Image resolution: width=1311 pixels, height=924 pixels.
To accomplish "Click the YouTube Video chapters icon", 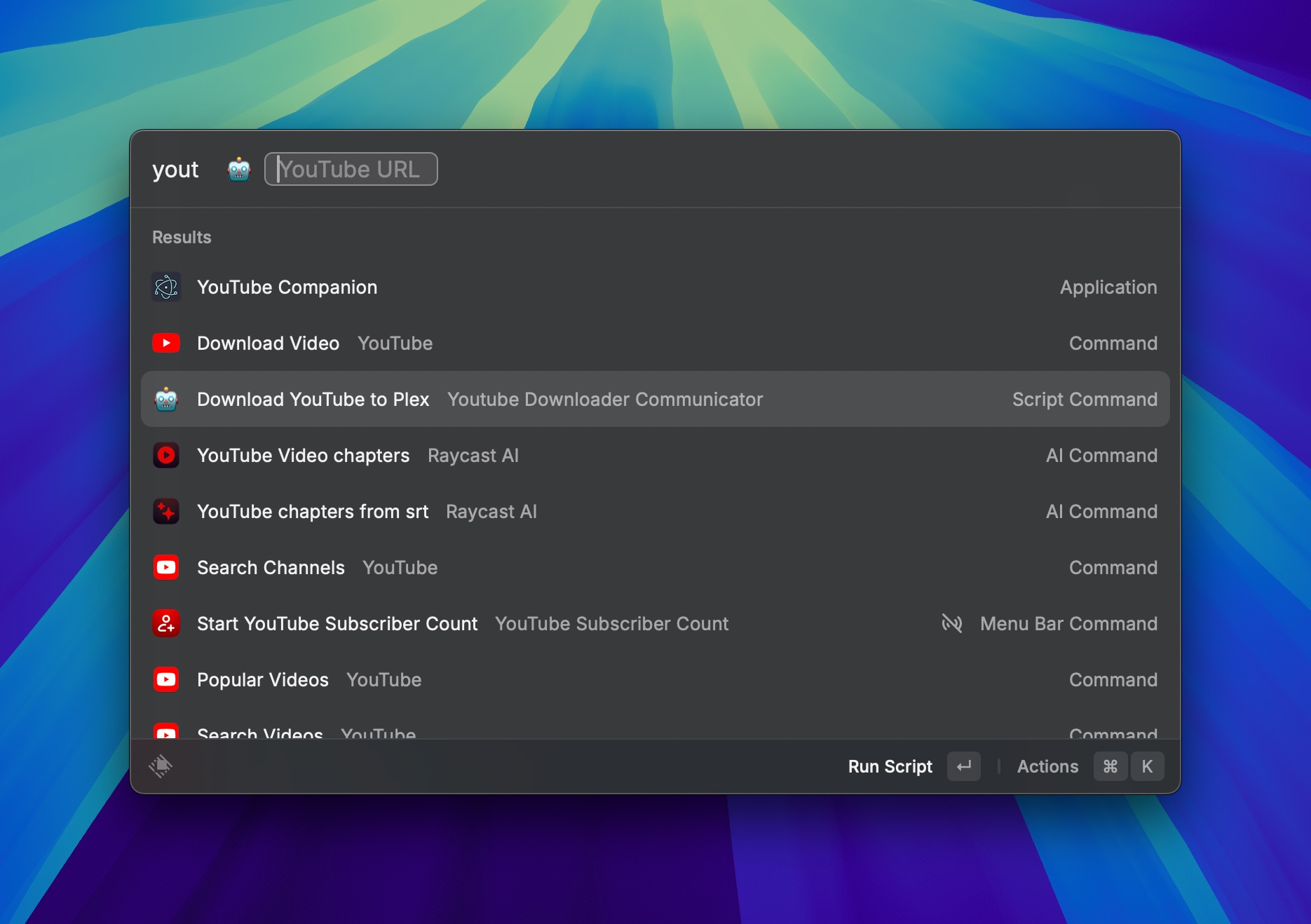I will coord(166,455).
